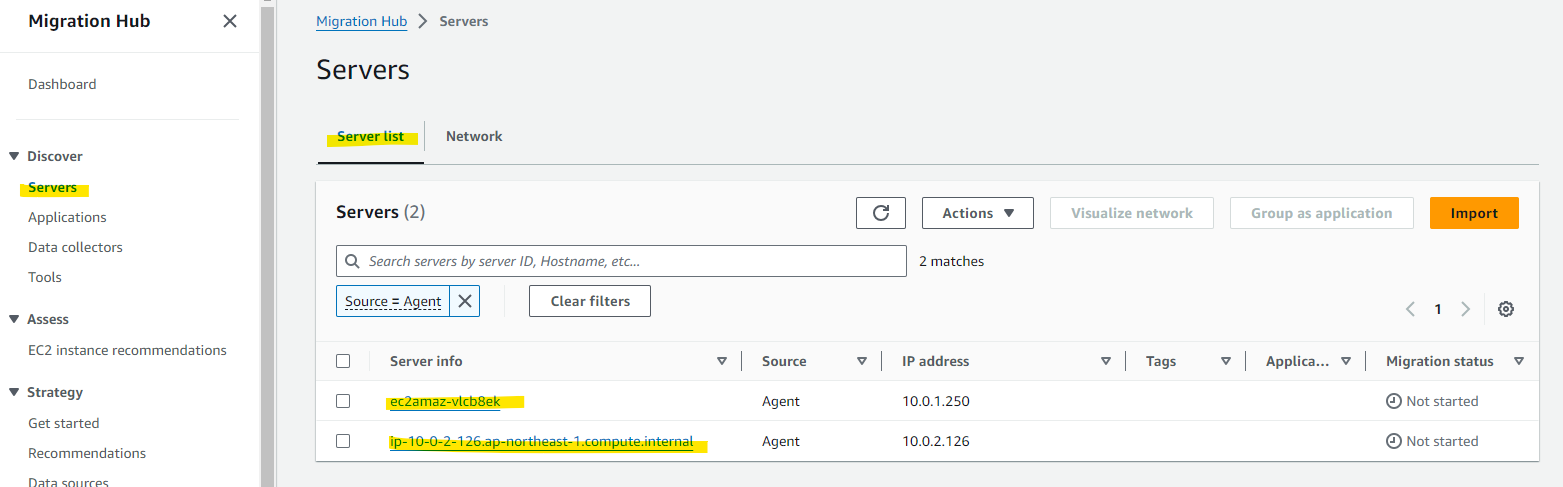Viewport: 1563px width, 487px height.
Task: Click Servers breadcrumb text
Action: (464, 21)
